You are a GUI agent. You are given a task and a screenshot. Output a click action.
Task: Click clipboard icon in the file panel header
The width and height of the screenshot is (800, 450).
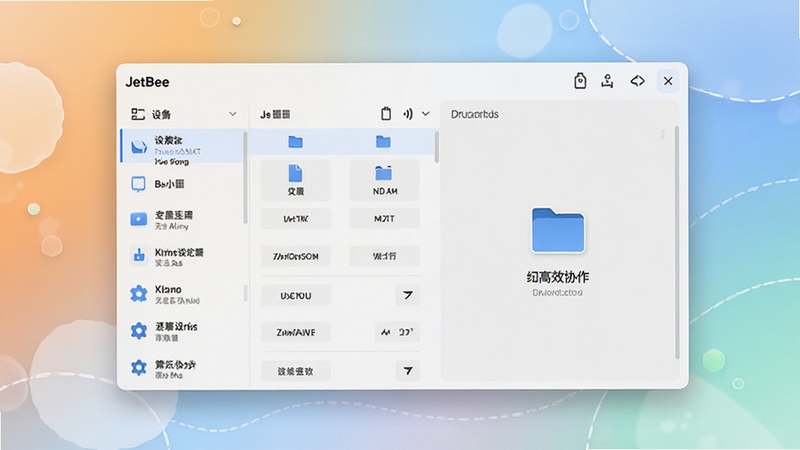coord(386,113)
